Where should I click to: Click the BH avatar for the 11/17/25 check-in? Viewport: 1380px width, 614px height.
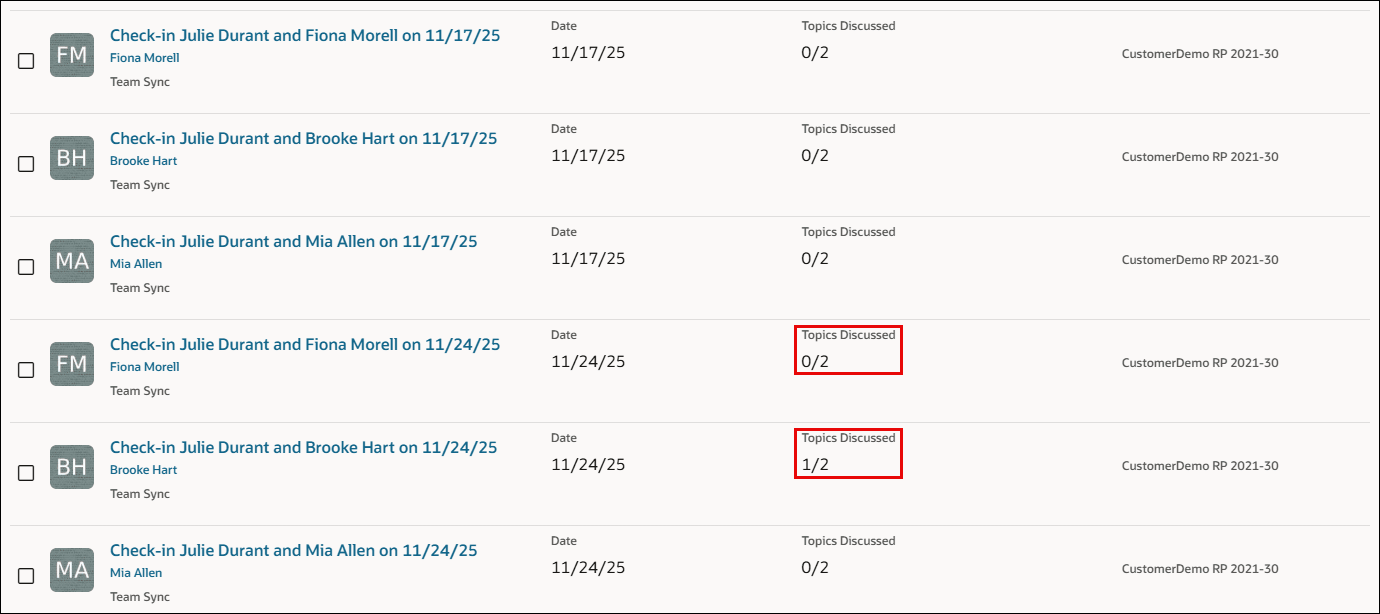click(x=72, y=158)
